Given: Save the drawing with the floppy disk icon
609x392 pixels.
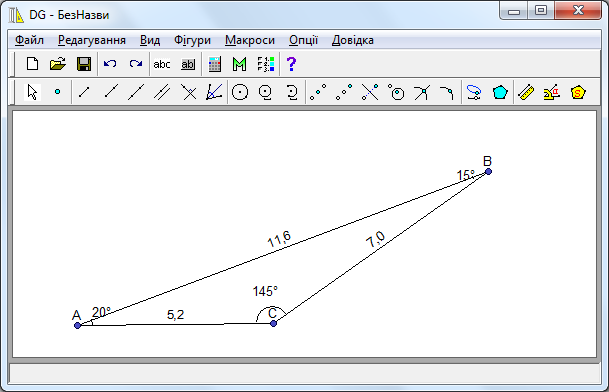Looking at the screenshot, I should click(84, 64).
